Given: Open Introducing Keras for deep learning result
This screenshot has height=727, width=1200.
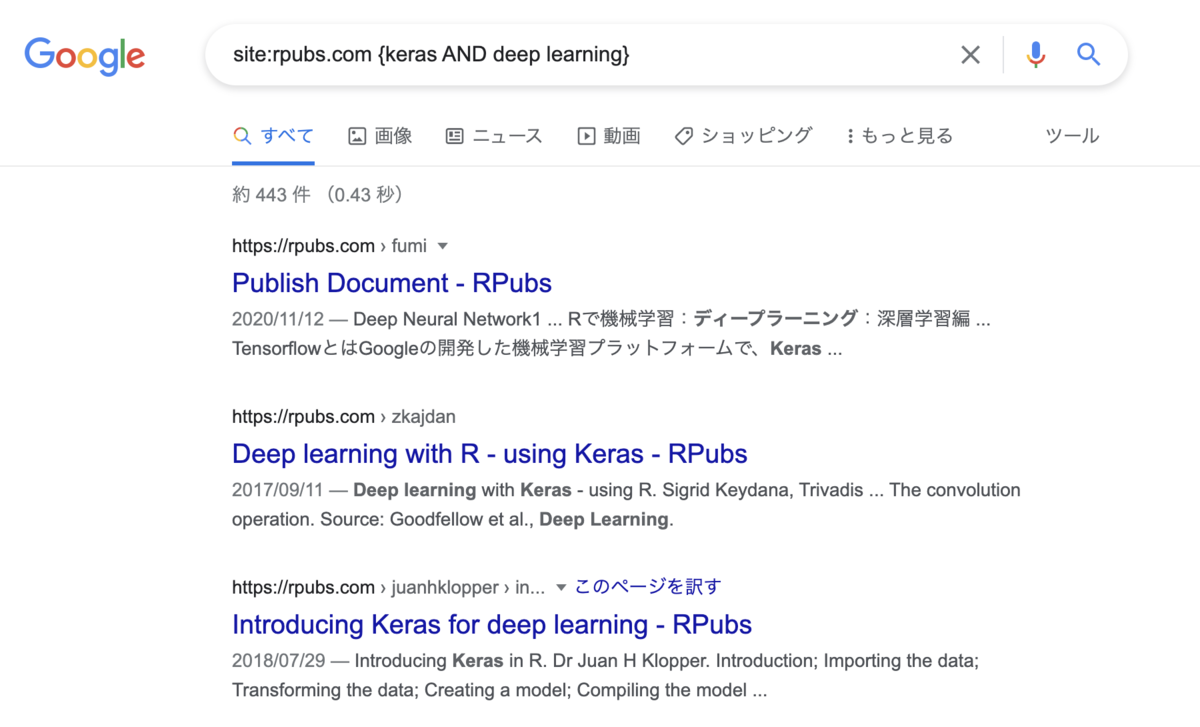Looking at the screenshot, I should (x=492, y=625).
